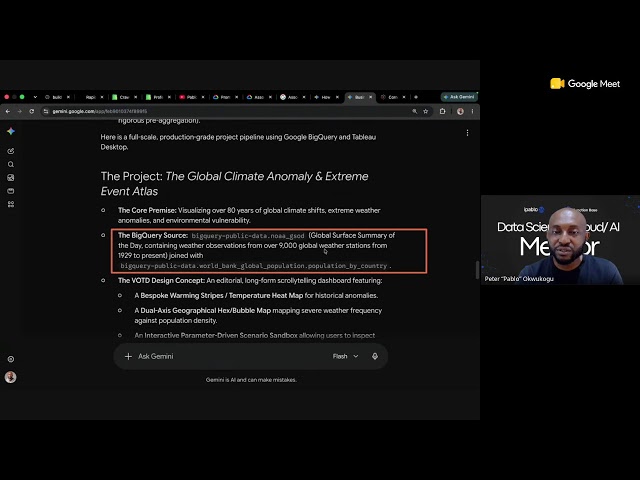
Task: Open the Flash model selector dropdown
Action: pos(345,356)
